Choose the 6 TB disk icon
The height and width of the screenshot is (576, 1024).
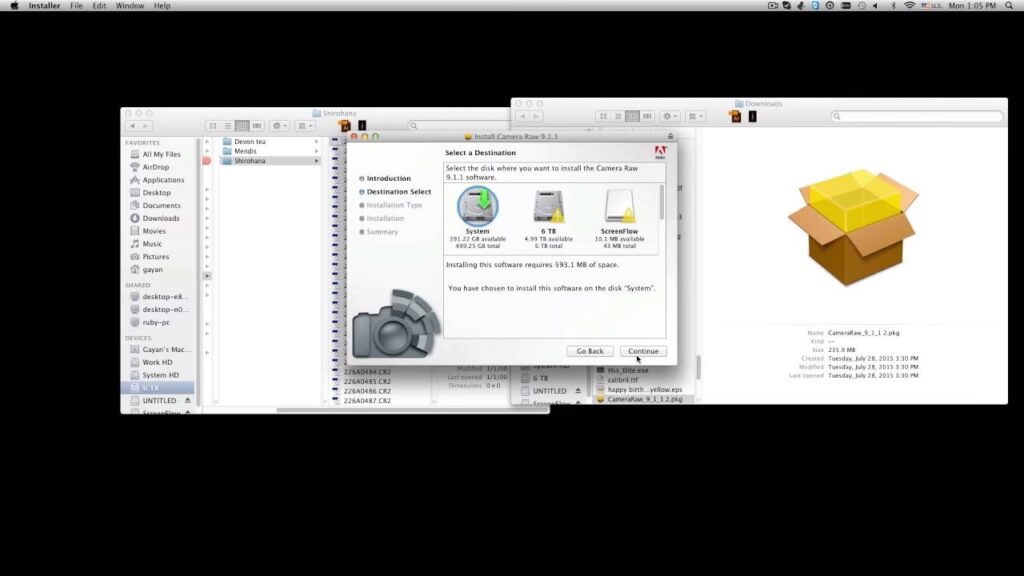(548, 206)
